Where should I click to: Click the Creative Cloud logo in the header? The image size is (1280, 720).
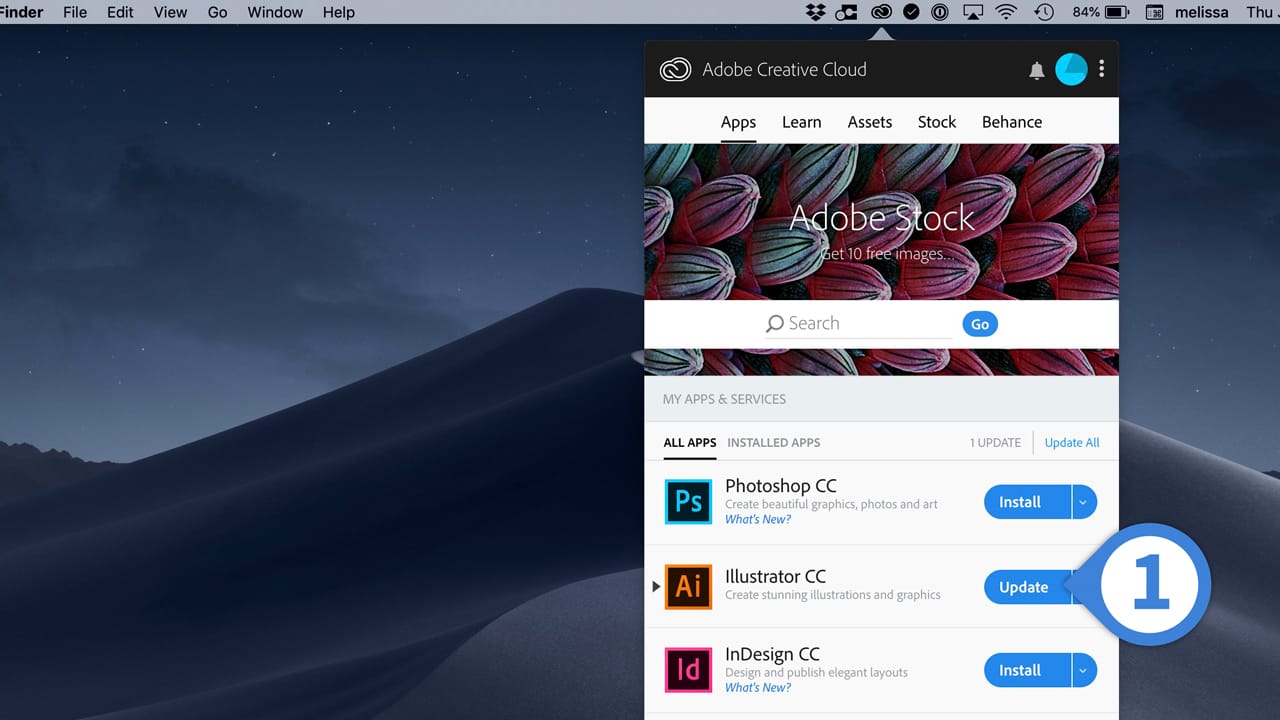675,70
